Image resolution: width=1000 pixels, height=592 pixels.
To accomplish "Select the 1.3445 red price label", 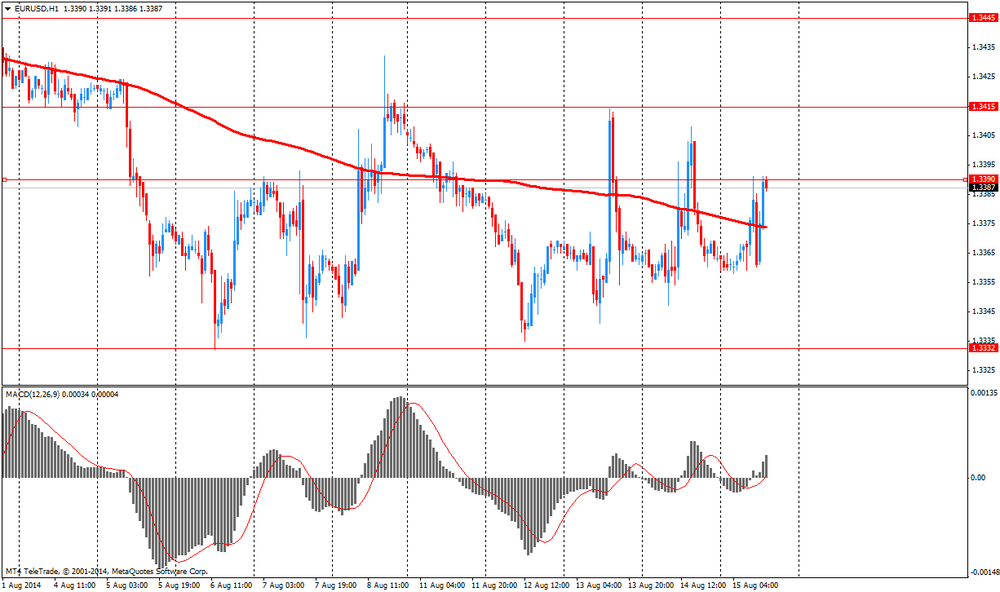I will [981, 17].
